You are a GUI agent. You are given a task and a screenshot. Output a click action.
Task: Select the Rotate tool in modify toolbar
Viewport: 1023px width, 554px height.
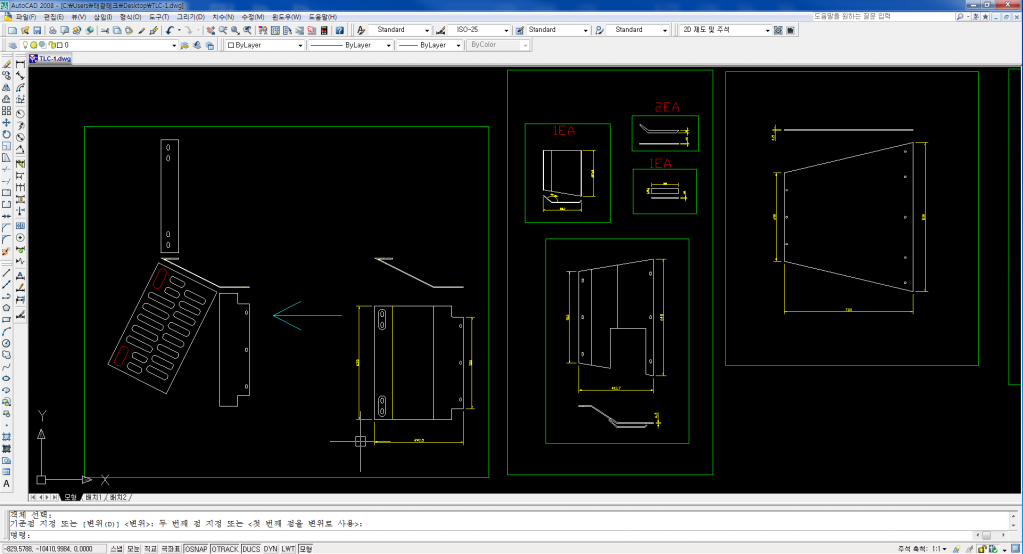pos(7,134)
